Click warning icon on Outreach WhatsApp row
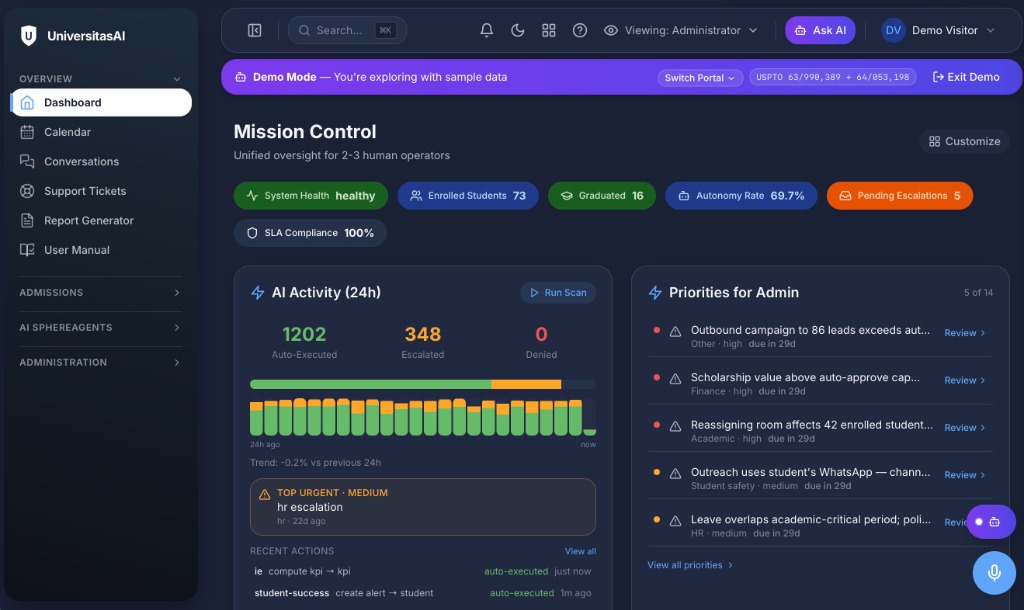Viewport: 1024px width, 610px height. (675, 473)
